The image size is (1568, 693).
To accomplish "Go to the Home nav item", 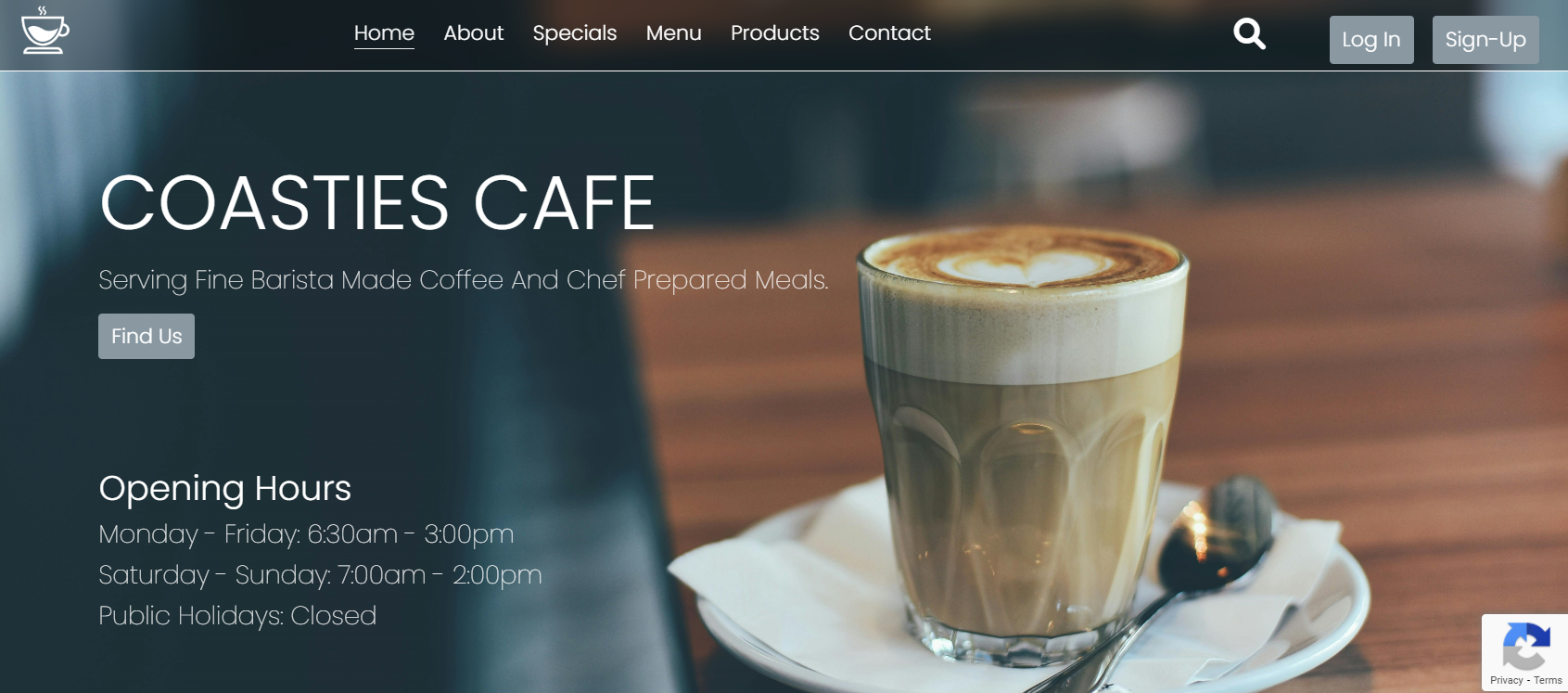I will coord(384,33).
